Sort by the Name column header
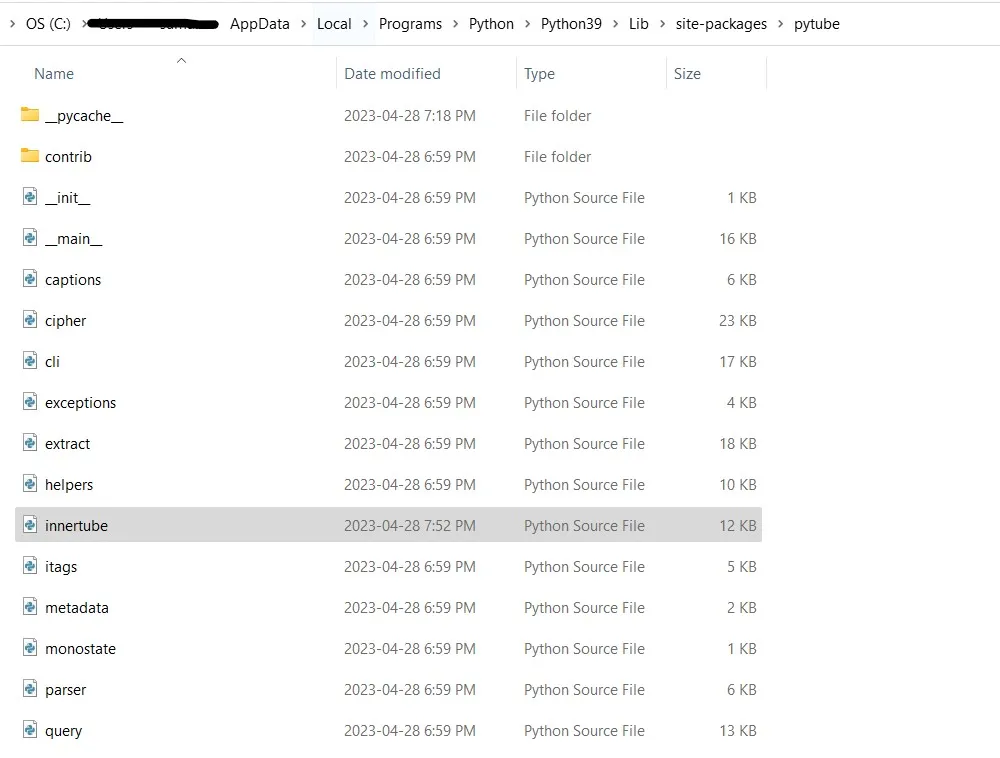 point(54,74)
